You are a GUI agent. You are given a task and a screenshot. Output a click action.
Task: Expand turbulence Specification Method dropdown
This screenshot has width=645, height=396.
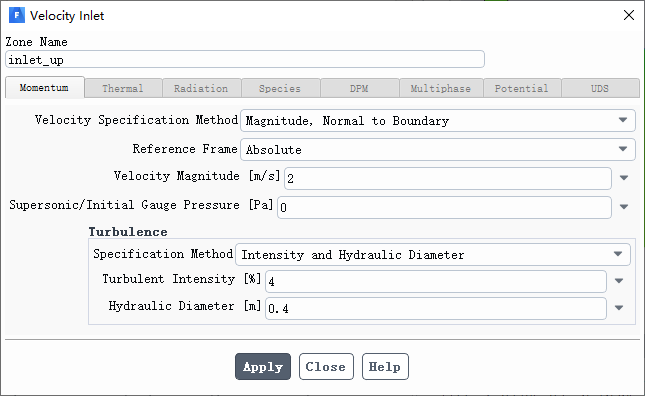click(433, 255)
